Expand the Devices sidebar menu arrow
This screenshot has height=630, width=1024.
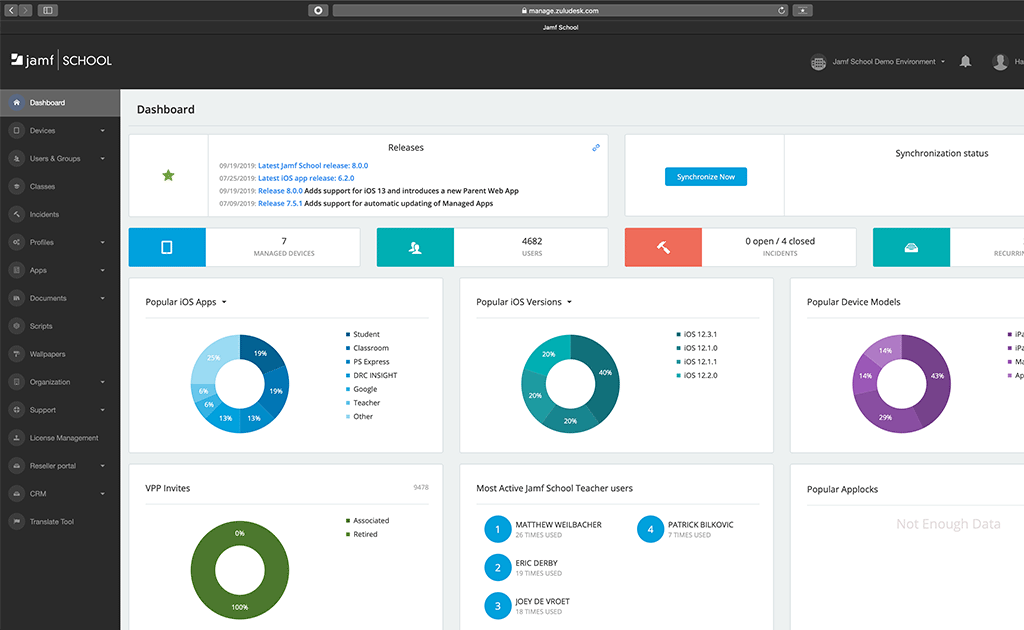click(x=103, y=131)
